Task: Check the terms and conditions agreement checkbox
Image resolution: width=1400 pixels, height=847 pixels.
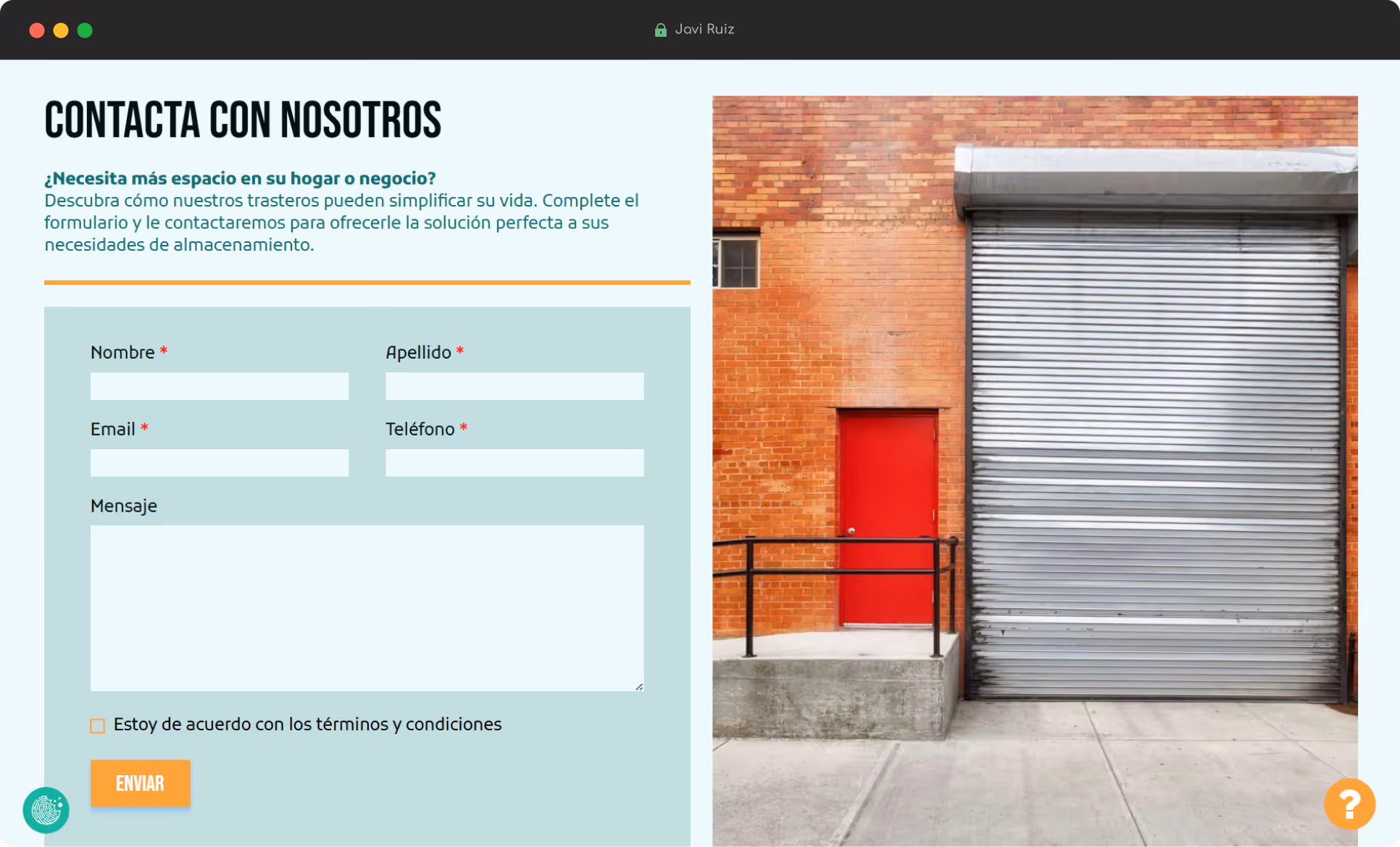Action: tap(98, 725)
